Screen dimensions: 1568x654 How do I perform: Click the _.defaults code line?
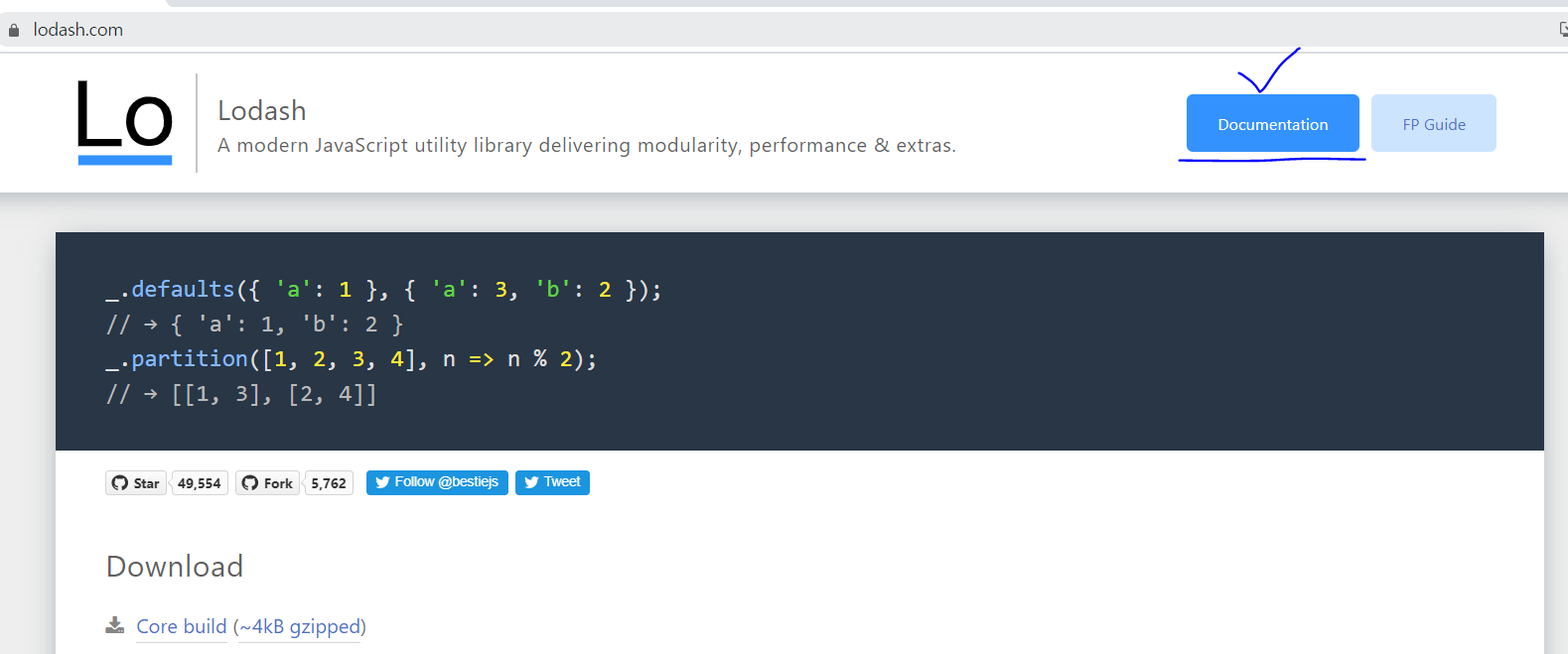[383, 289]
